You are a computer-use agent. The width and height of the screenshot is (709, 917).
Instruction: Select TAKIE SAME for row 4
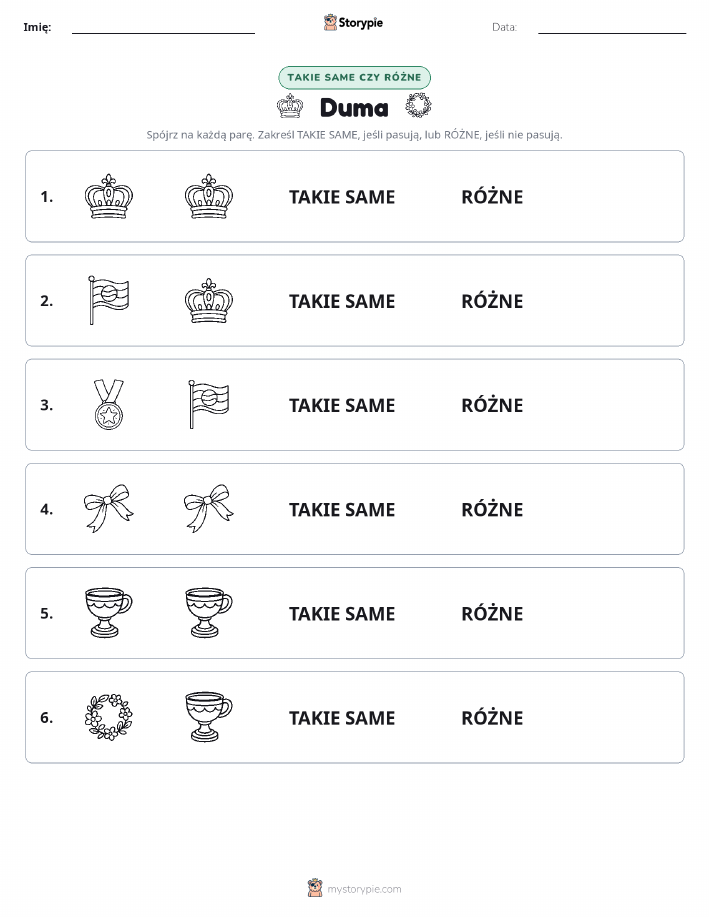[x=342, y=509]
